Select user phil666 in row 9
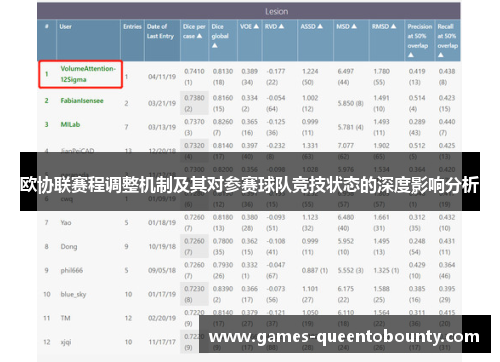This screenshot has width=500, height=362. click(71, 270)
